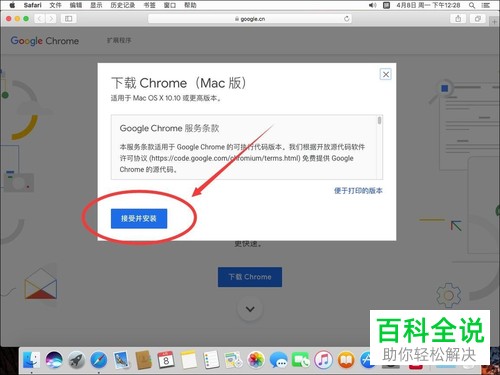Click the google.cn address bar
Viewport: 500px width, 375px height.
(x=250, y=19)
